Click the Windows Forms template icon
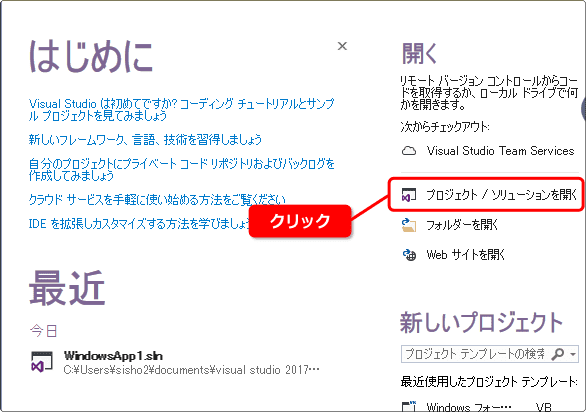586x412 pixels. click(409, 406)
